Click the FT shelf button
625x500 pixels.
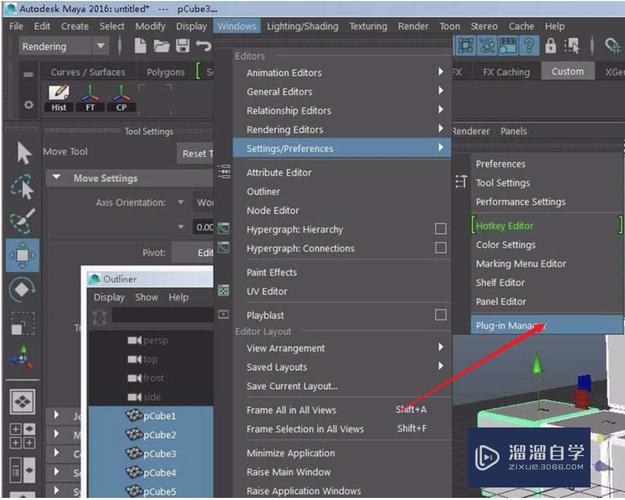(90, 98)
